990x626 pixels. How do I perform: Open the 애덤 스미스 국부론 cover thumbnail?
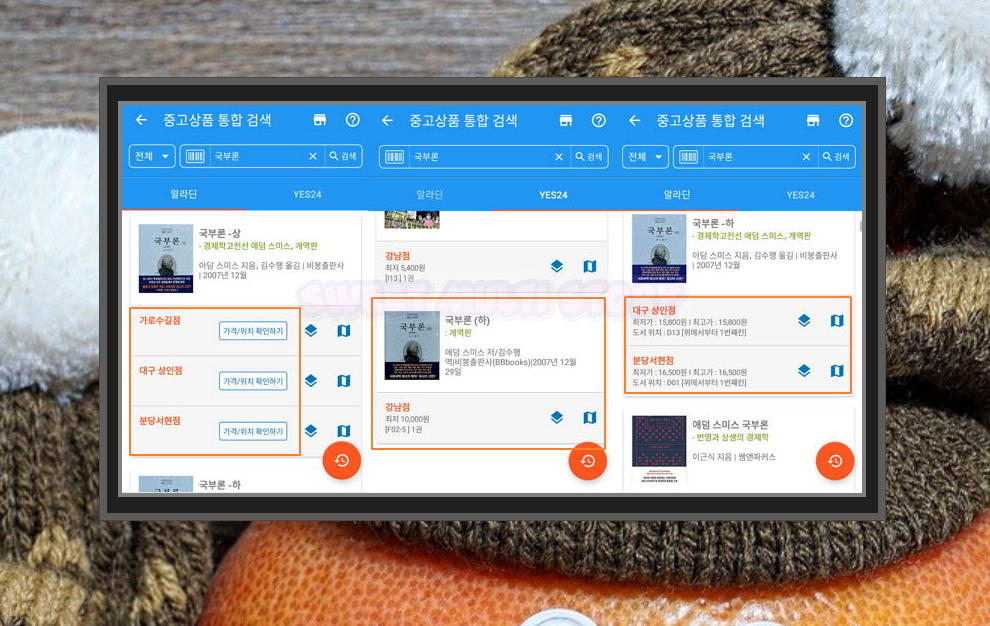[x=659, y=450]
